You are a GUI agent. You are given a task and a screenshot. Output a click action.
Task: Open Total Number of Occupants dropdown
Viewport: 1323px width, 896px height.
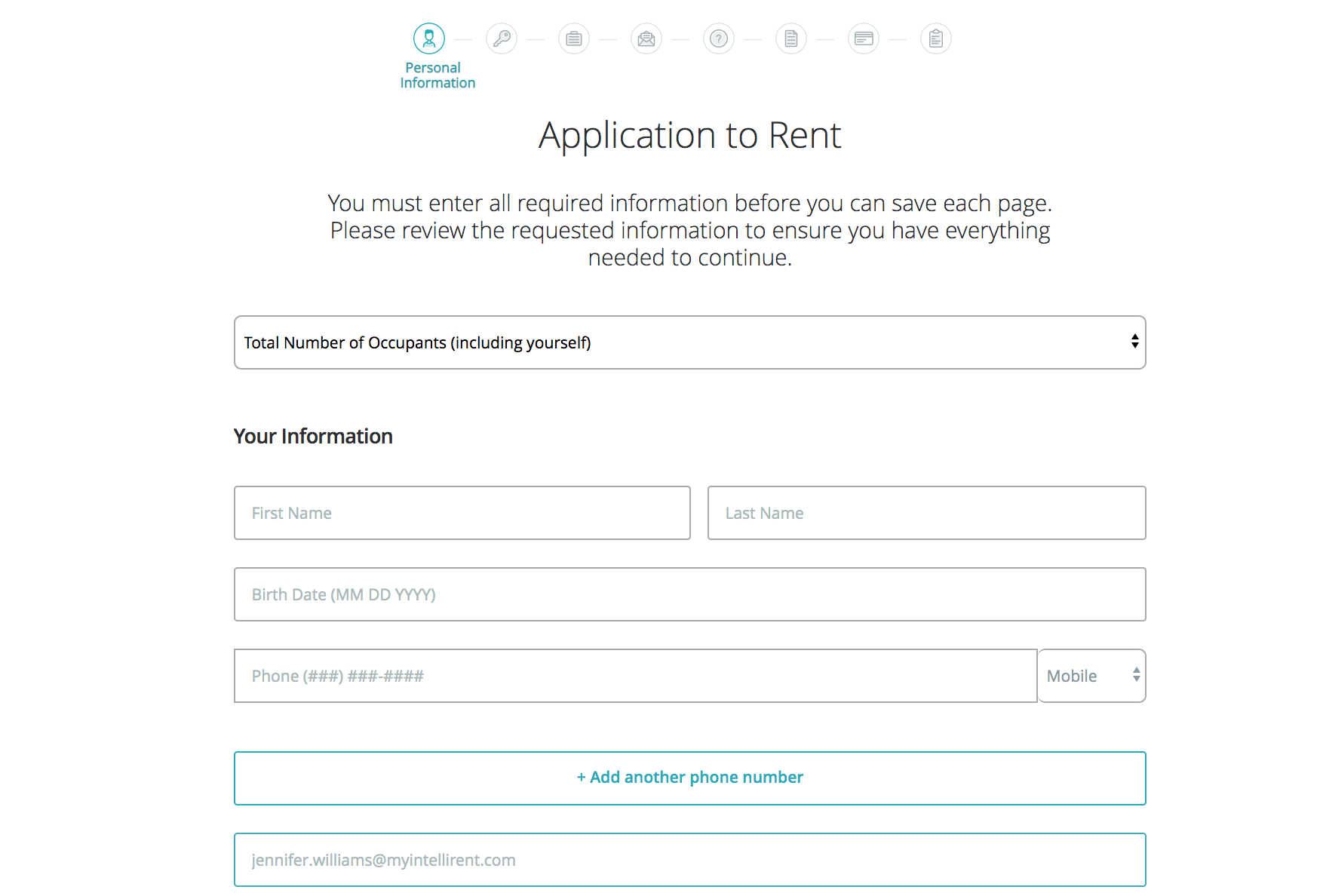point(689,342)
